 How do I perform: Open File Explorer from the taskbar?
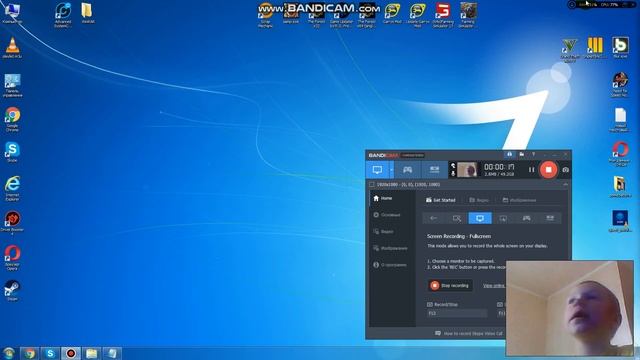click(91, 353)
